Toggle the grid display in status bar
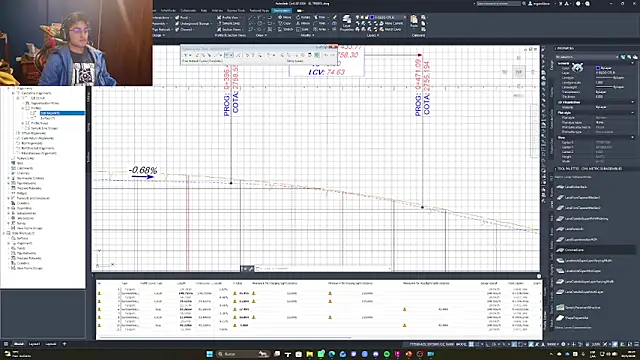 click(x=471, y=344)
